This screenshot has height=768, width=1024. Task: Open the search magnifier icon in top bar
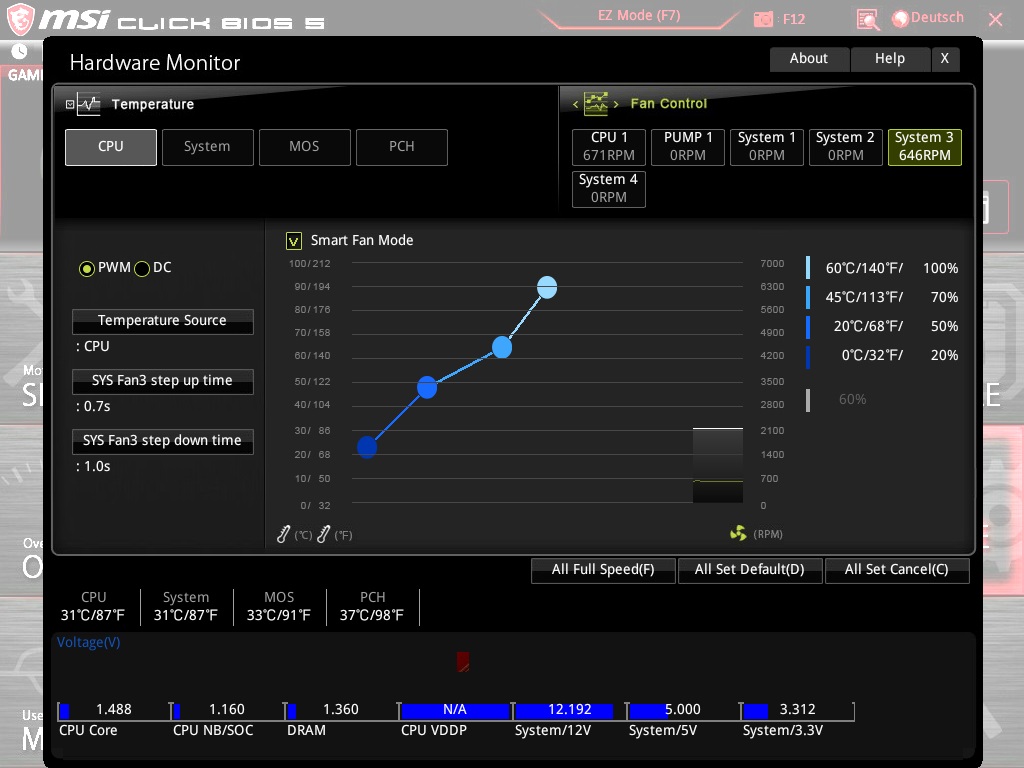click(867, 19)
